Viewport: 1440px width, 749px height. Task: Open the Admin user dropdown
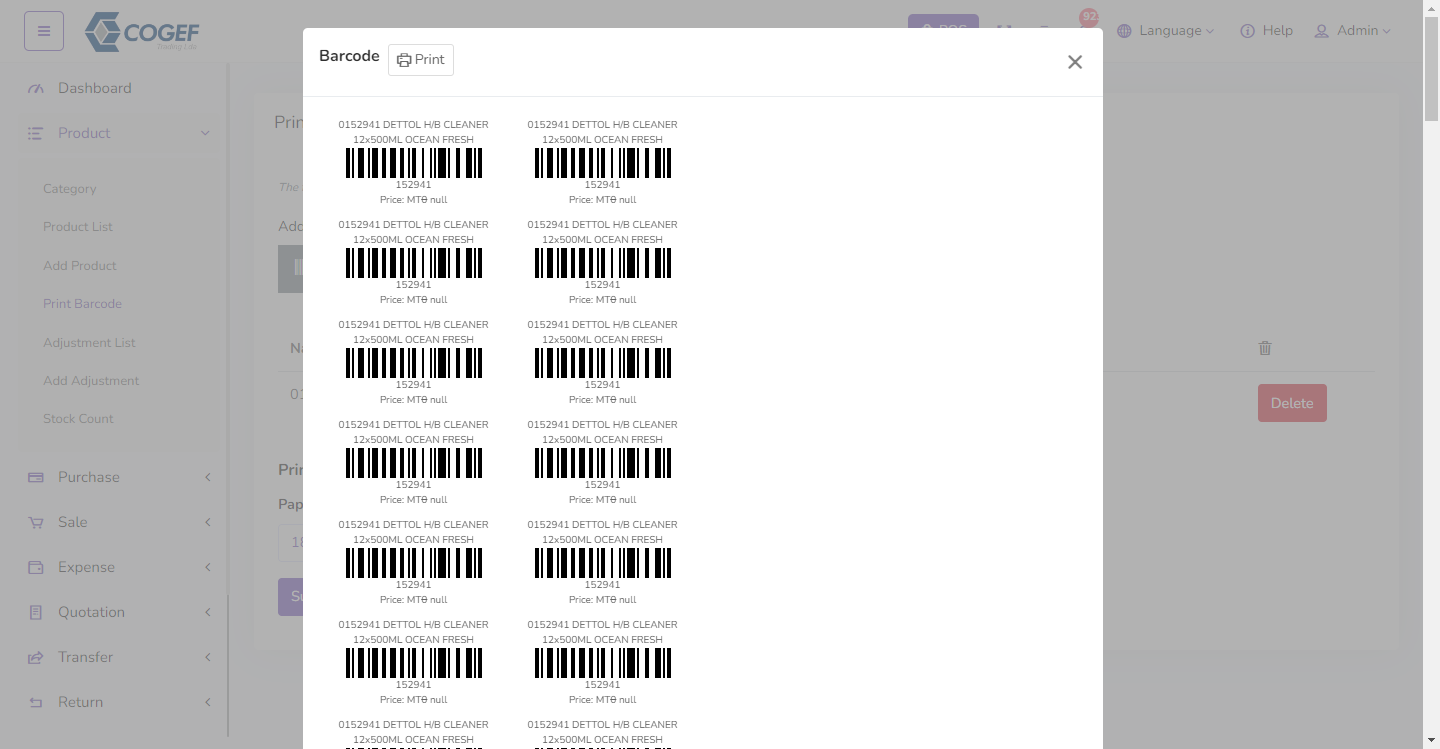pyautogui.click(x=1352, y=31)
